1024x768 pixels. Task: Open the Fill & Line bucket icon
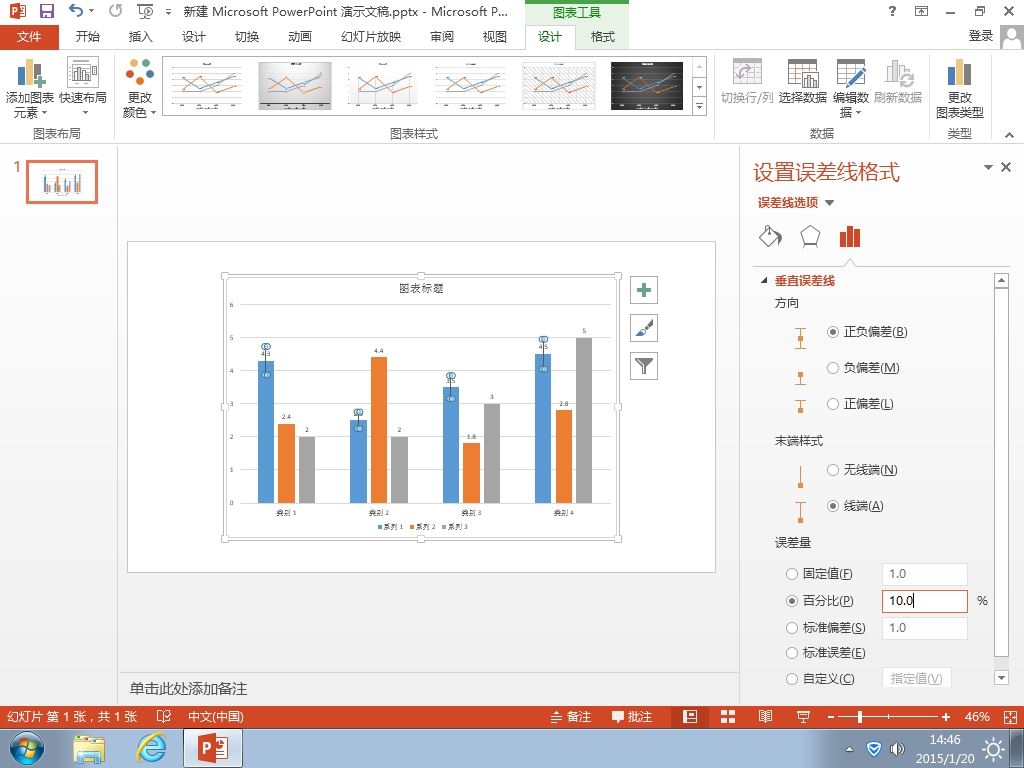click(x=771, y=236)
